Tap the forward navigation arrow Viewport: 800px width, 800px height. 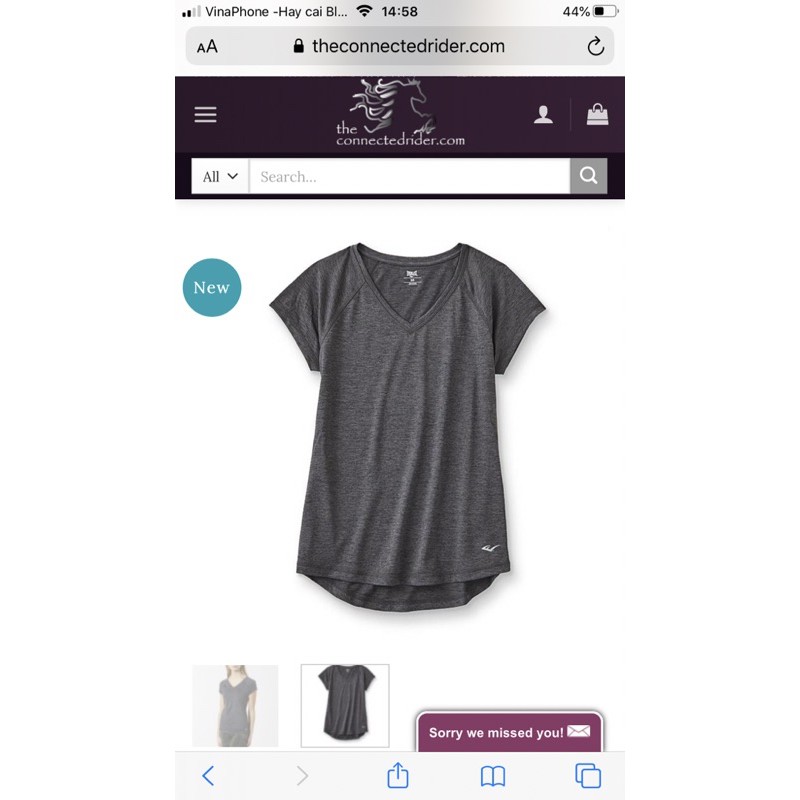click(x=303, y=776)
